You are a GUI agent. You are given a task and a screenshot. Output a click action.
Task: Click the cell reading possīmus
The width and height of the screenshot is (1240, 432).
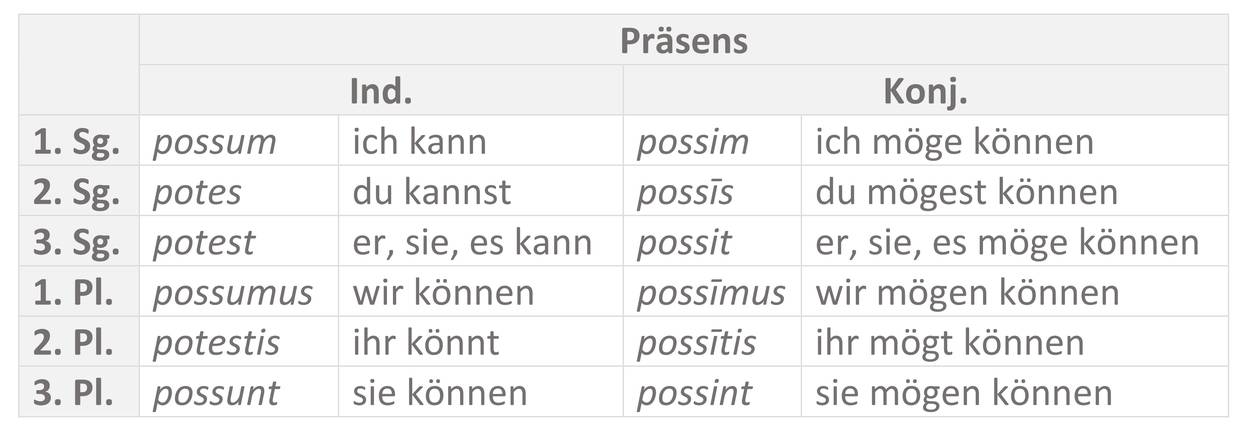coord(711,292)
